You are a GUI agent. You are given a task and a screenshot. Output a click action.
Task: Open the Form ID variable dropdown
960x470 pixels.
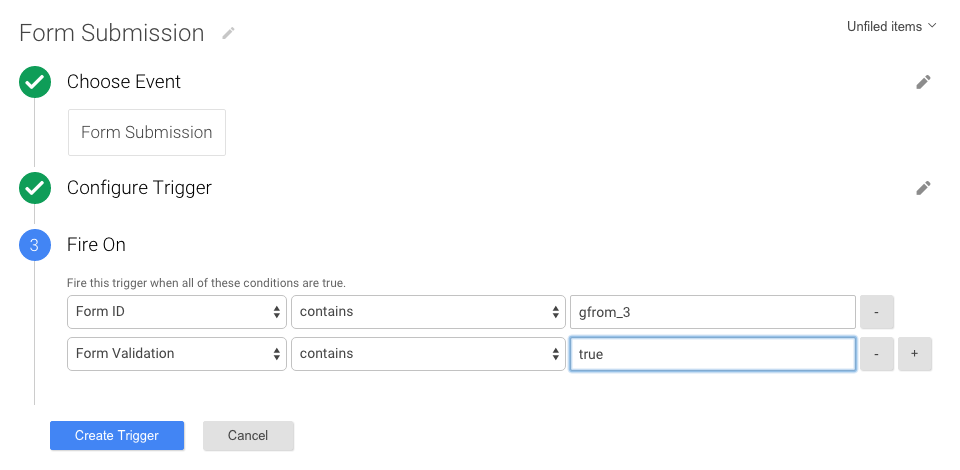pyautogui.click(x=177, y=312)
